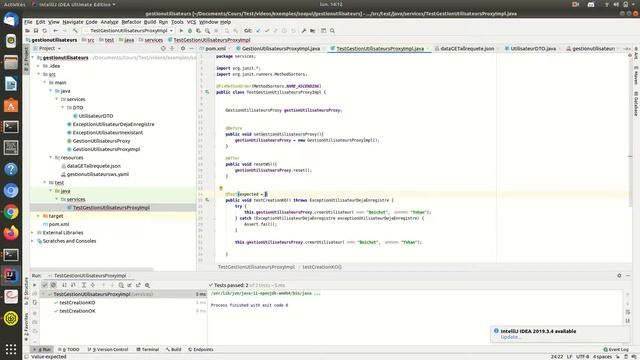Select gestionutilisateursws.yaml file
The image size is (640, 360).
[98, 174]
